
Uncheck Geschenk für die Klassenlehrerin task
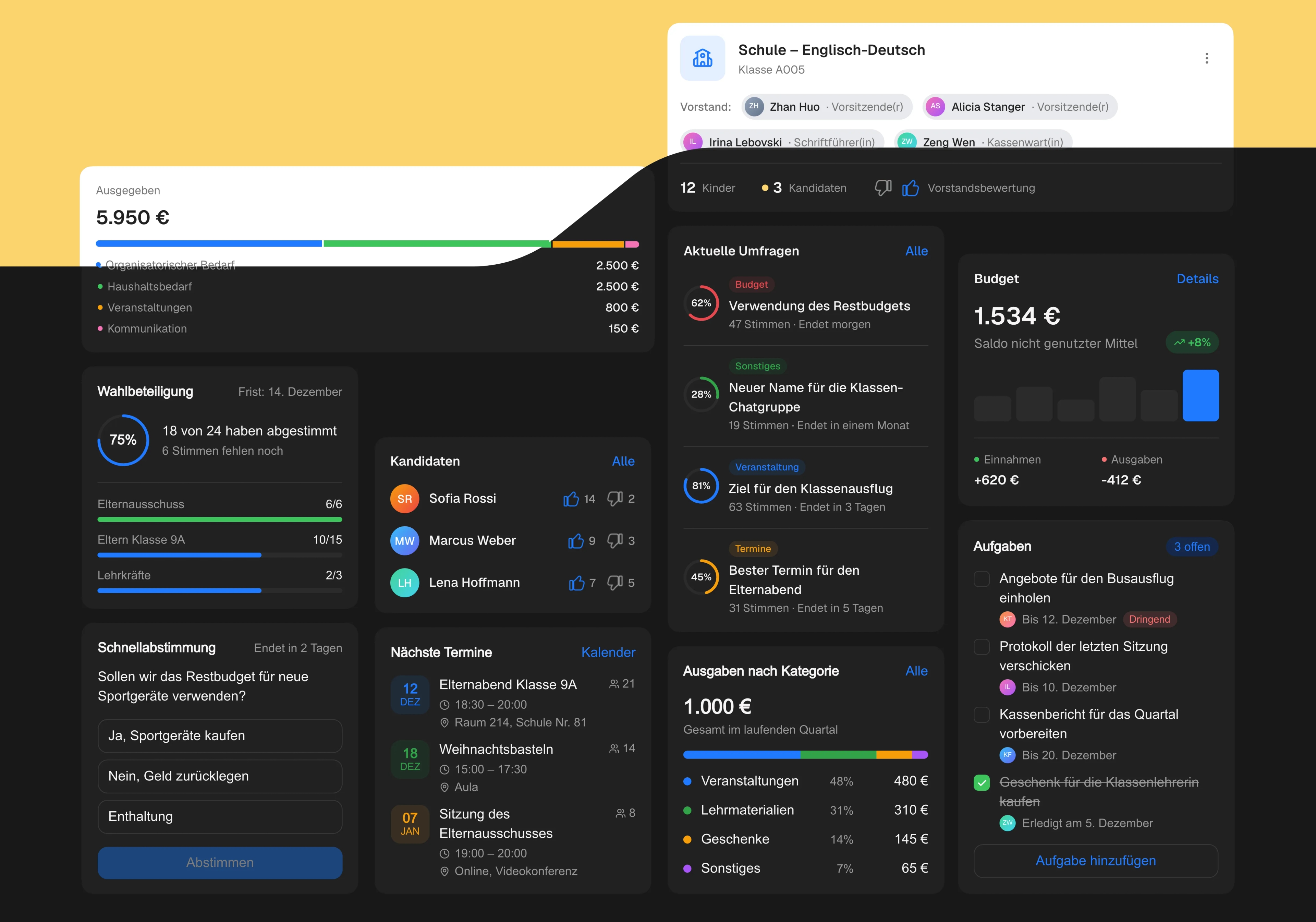(982, 783)
